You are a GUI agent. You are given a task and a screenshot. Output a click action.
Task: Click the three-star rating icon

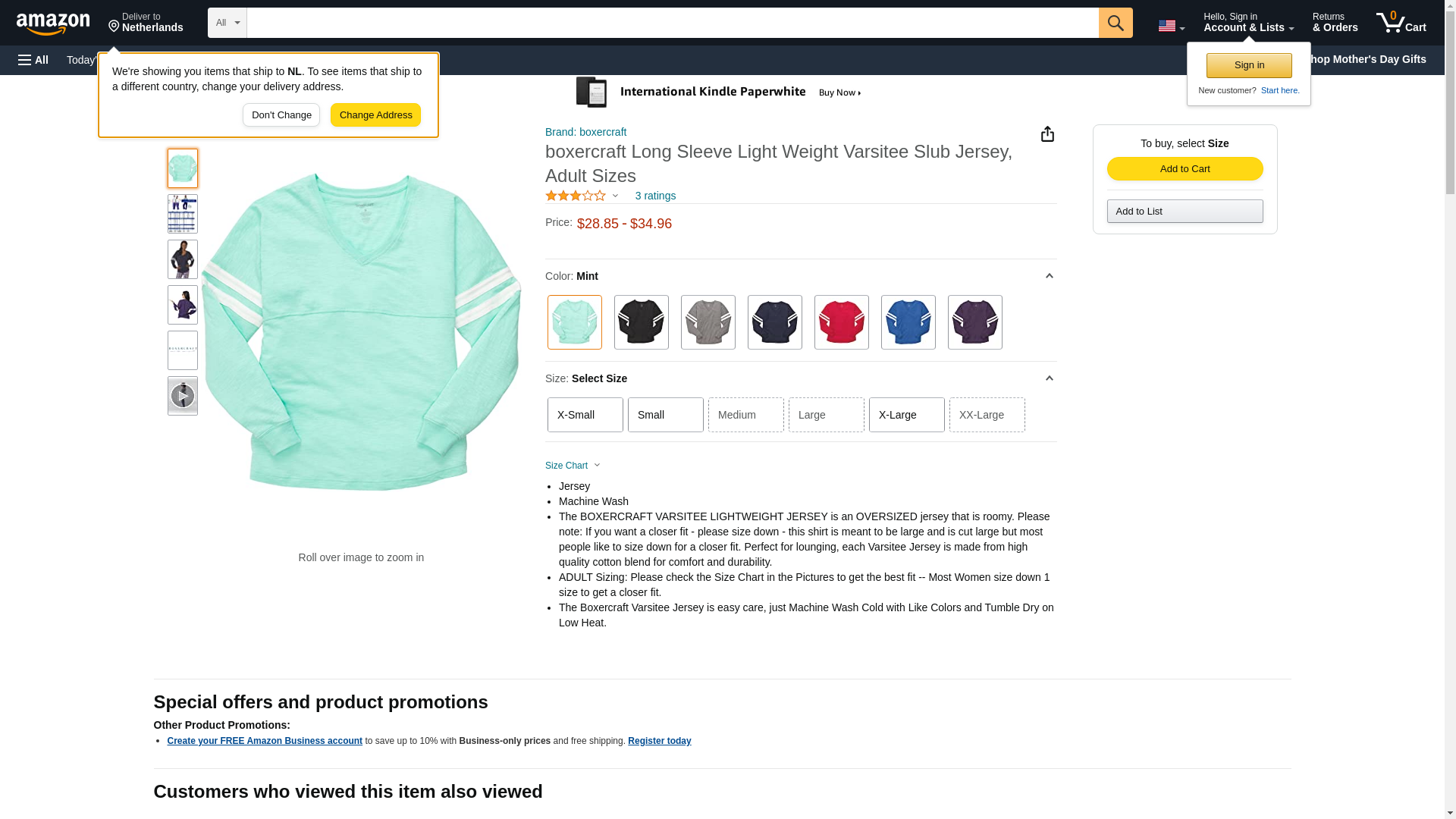pyautogui.click(x=576, y=196)
